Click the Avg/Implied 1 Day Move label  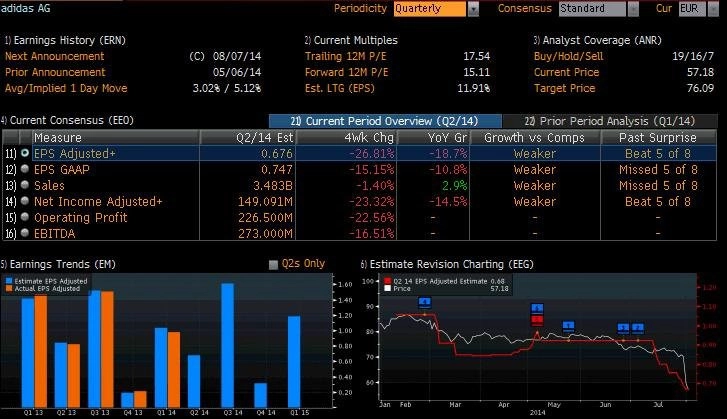(66, 88)
